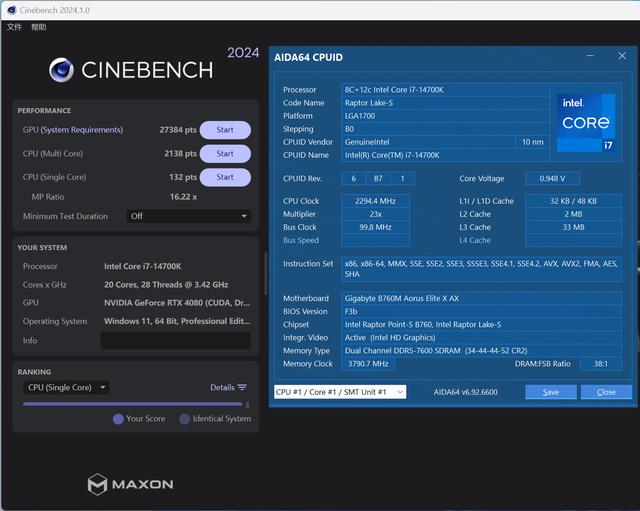
Task: Click the Cinebench title bar app icon
Action: [x=12, y=10]
